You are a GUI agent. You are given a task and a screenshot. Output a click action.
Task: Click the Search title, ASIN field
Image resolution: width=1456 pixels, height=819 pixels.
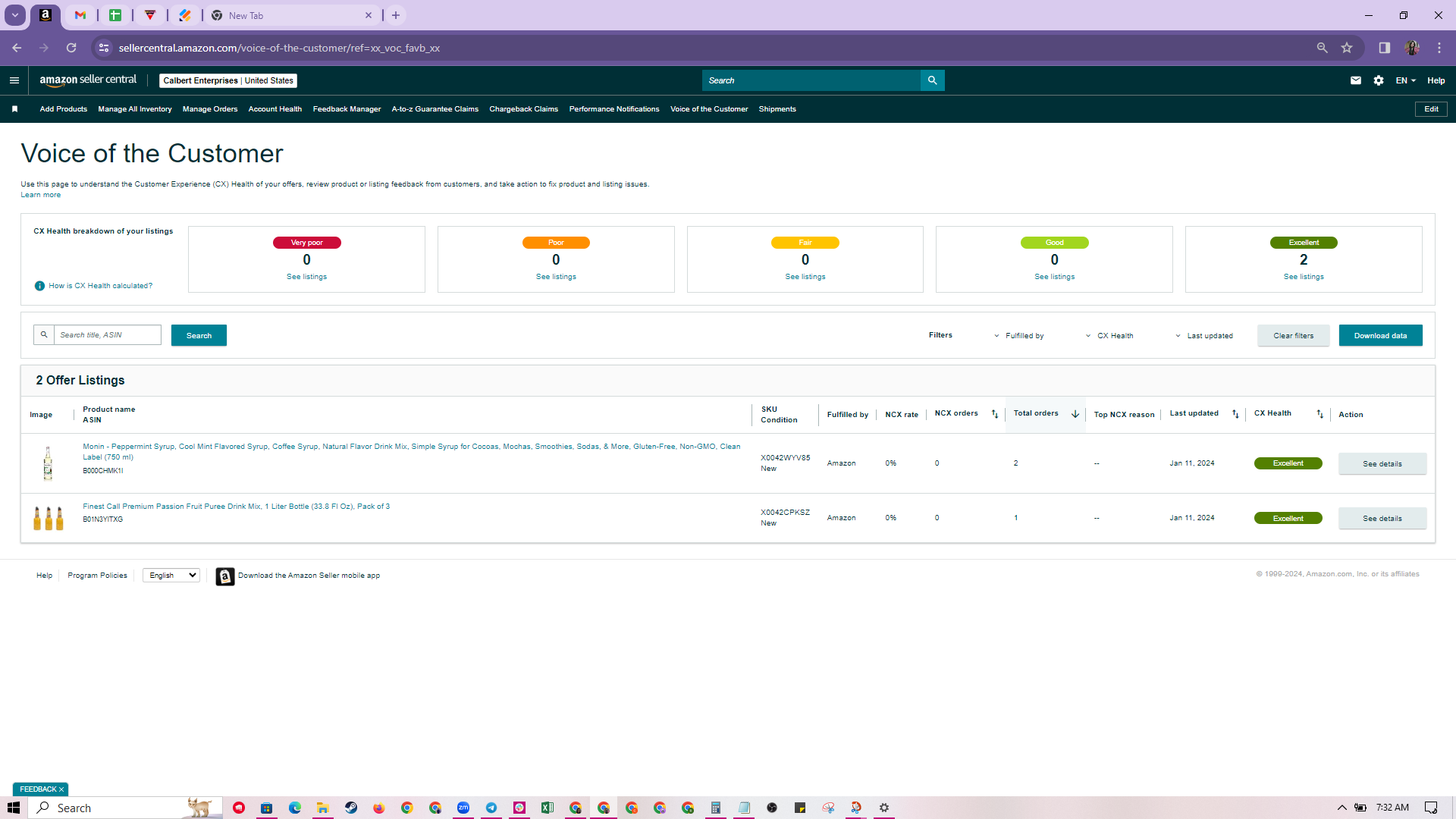click(108, 335)
